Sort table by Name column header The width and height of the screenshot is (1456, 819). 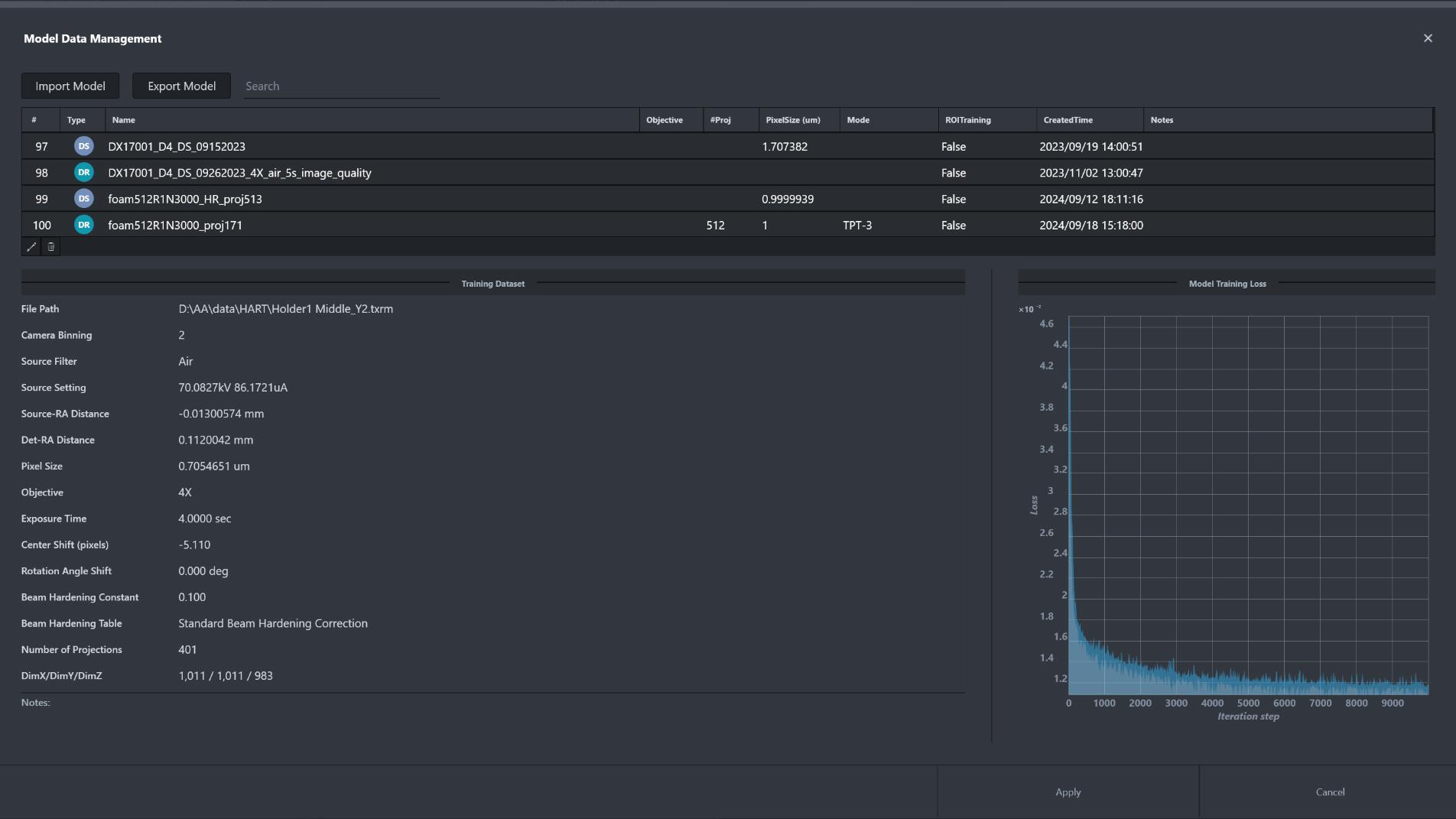pyautogui.click(x=372, y=120)
